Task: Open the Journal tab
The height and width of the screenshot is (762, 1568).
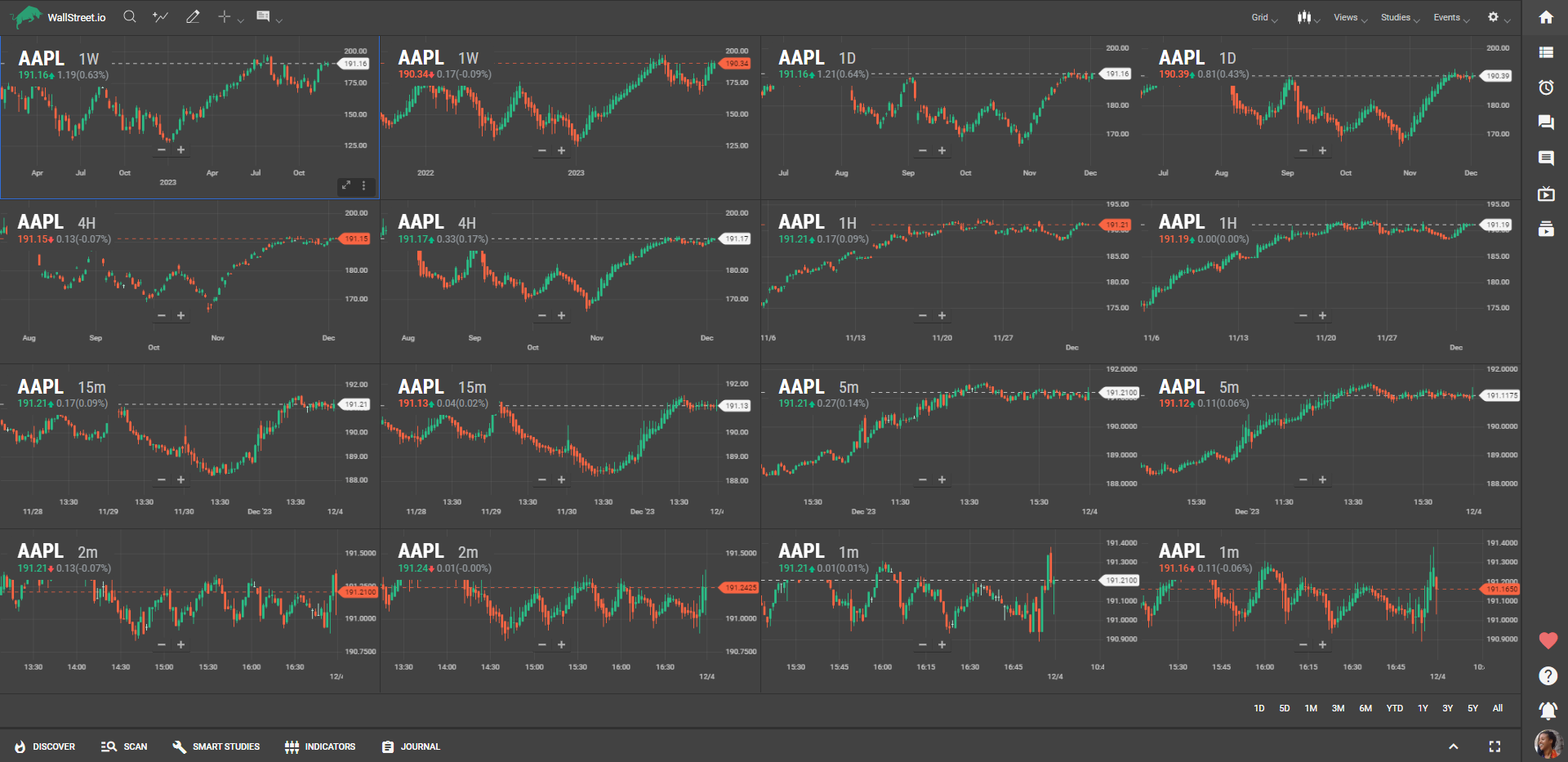Action: (x=411, y=746)
